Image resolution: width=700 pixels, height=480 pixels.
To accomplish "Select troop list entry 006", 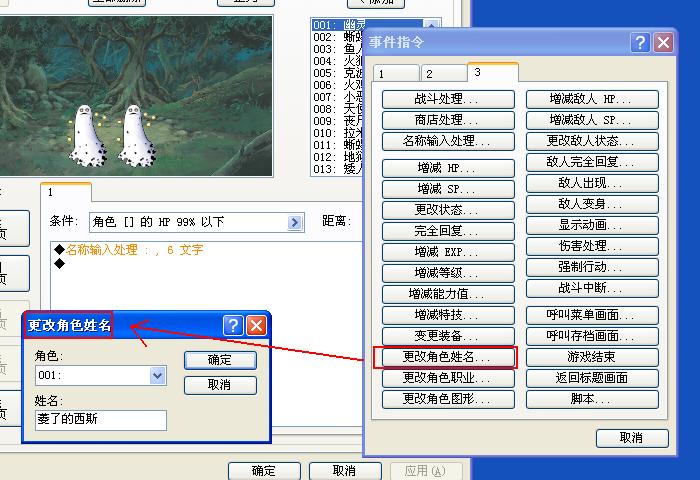I will point(338,85).
